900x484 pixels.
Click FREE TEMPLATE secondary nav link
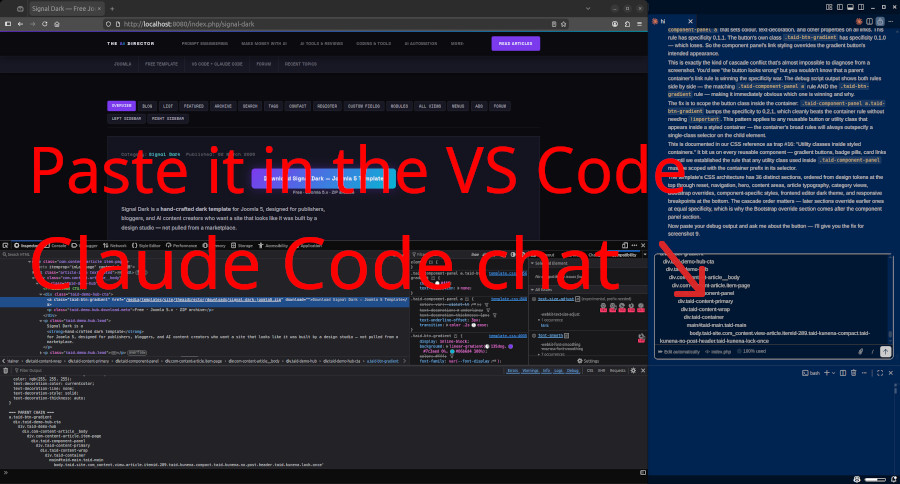coord(161,64)
